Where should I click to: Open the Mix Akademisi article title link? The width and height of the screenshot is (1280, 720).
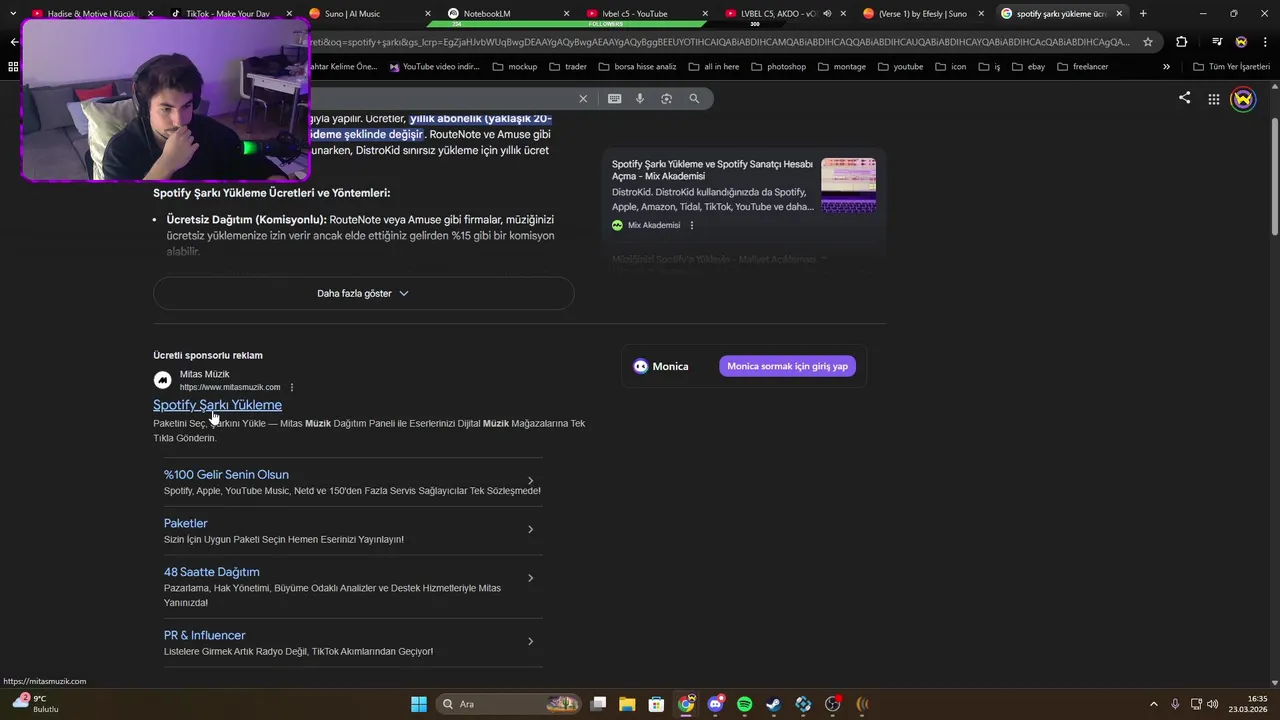click(712, 170)
